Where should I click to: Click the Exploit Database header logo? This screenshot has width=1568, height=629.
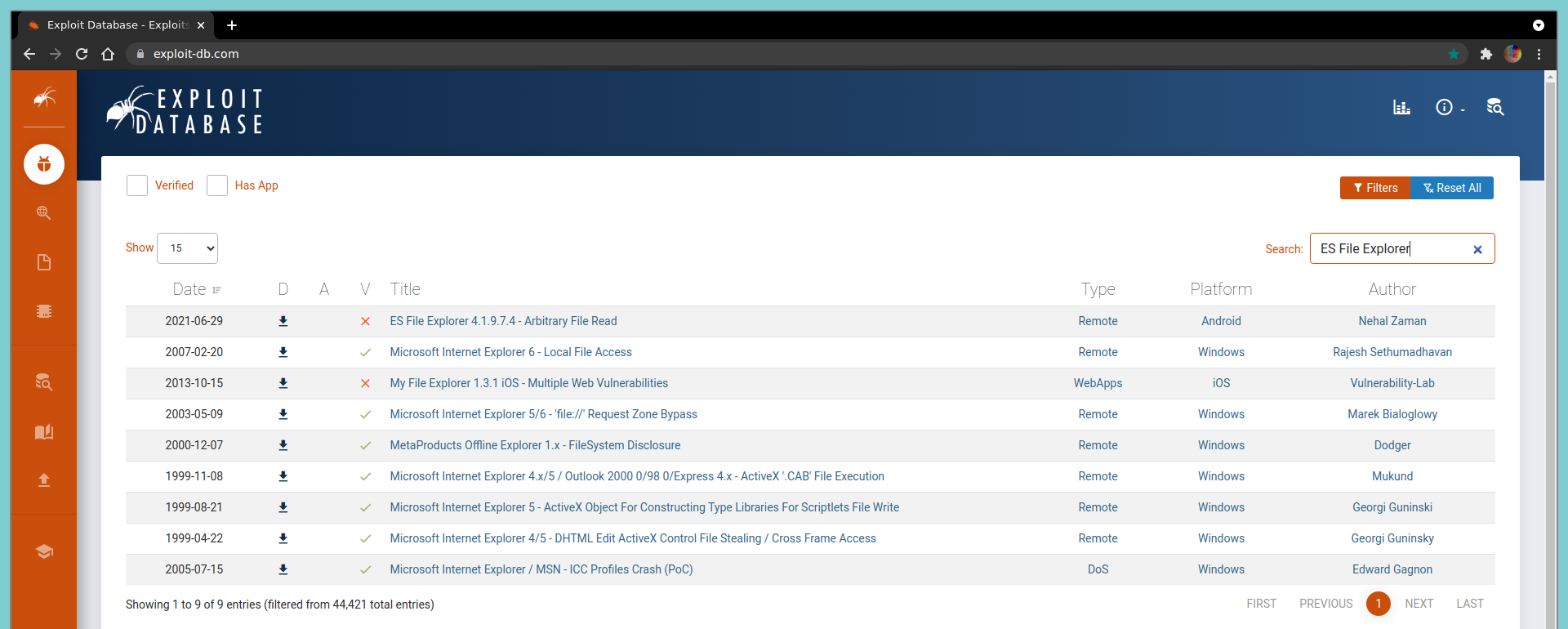[x=185, y=110]
